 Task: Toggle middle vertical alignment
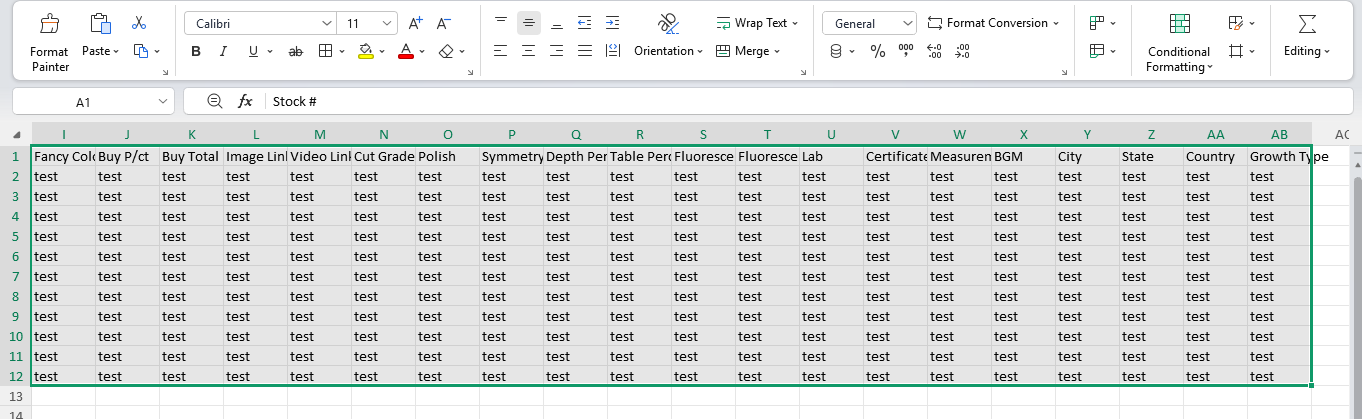point(529,23)
